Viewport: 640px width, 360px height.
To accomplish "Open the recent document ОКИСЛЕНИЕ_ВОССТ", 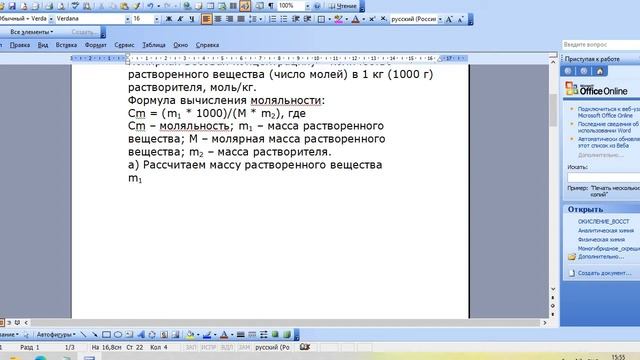I will pos(603,222).
